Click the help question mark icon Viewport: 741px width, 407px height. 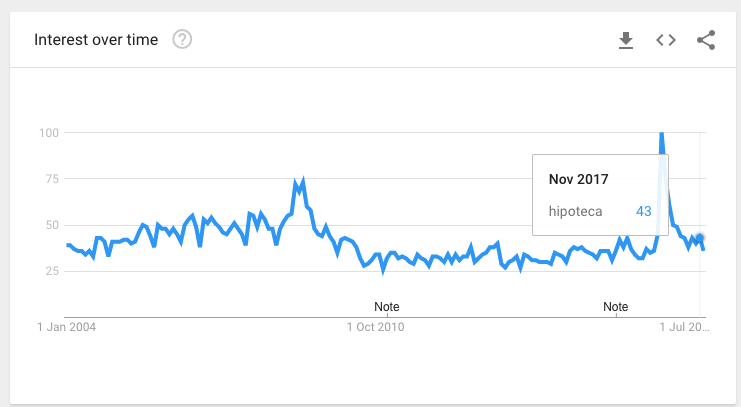pos(182,40)
